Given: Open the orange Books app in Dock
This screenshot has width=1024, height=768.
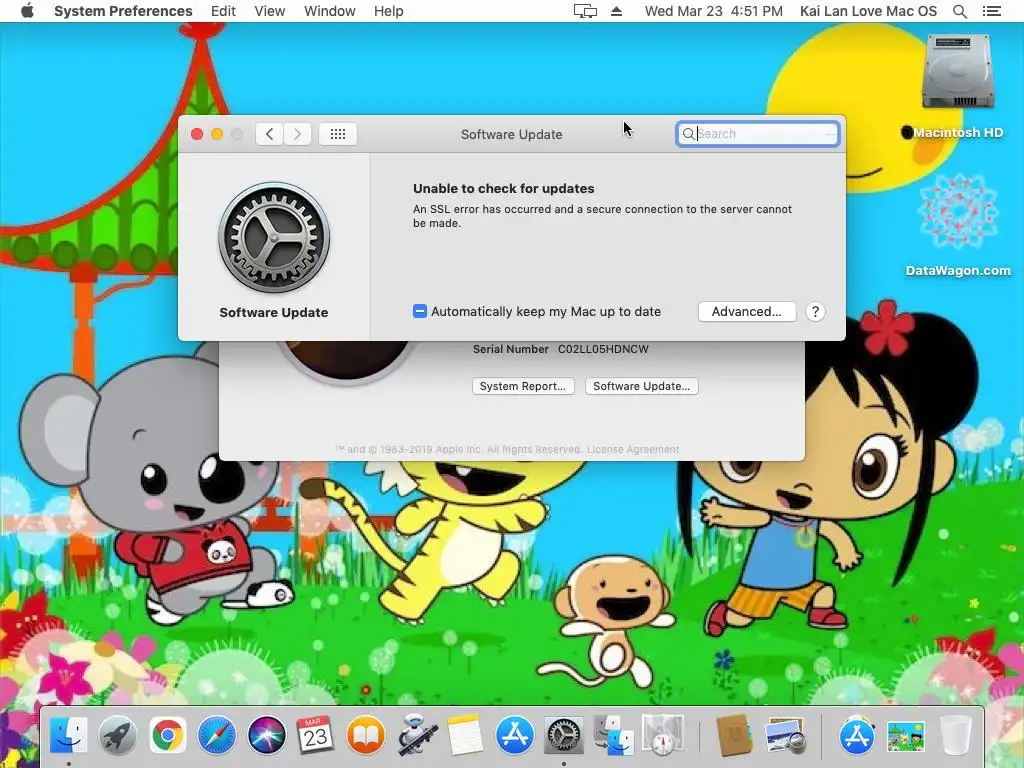Looking at the screenshot, I should click(366, 735).
